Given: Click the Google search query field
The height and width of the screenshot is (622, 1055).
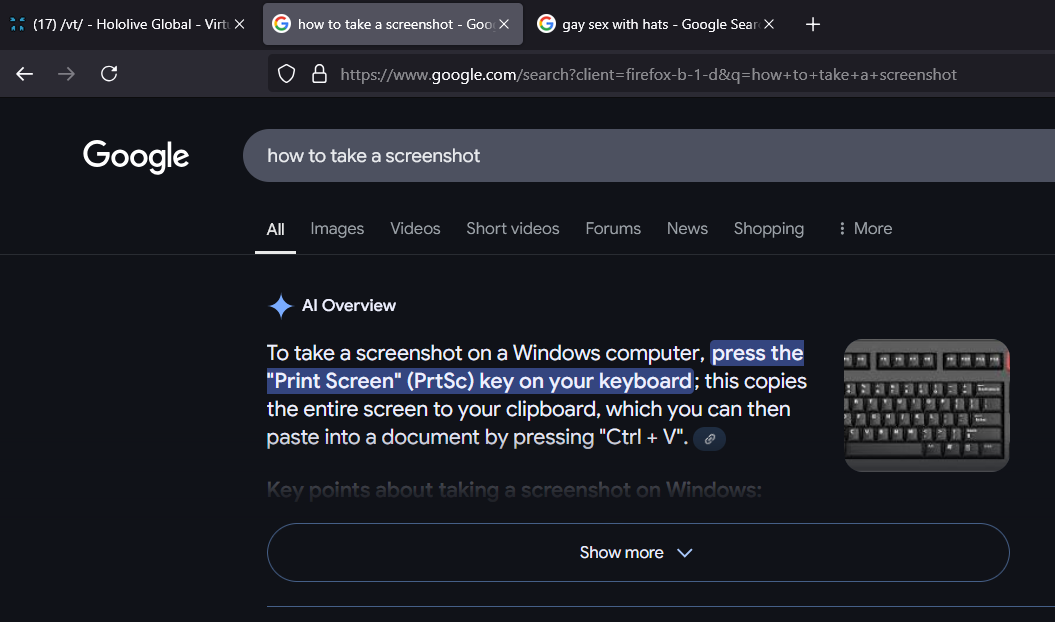Looking at the screenshot, I should pos(600,156).
